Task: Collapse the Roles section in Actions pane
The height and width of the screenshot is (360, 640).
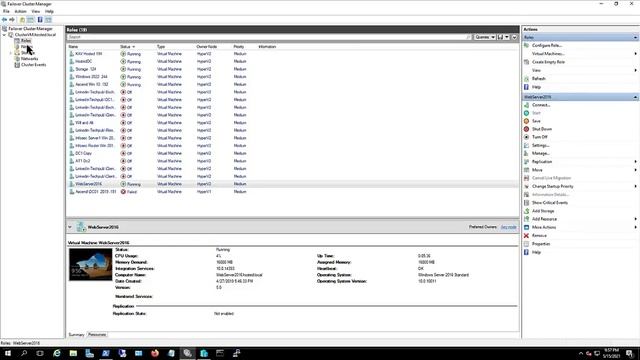Action: coord(636,38)
